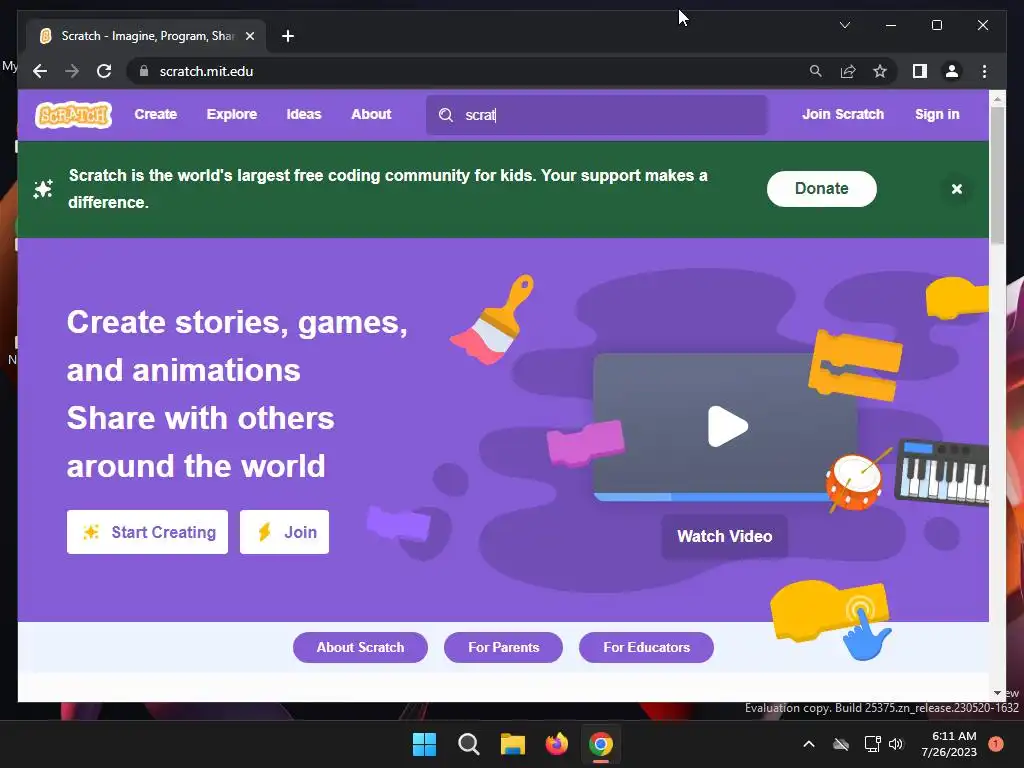Click the Start Creating button
This screenshot has height=768, width=1024.
click(x=148, y=532)
